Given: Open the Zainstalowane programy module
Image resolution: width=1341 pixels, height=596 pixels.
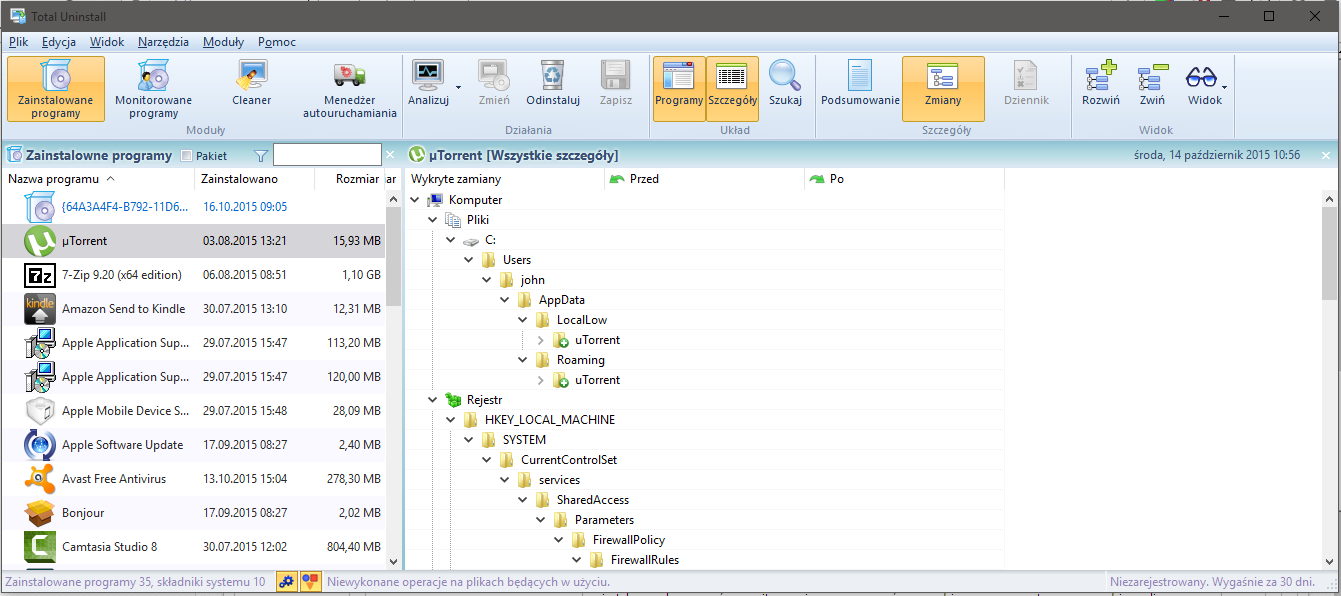Looking at the screenshot, I should 56,89.
